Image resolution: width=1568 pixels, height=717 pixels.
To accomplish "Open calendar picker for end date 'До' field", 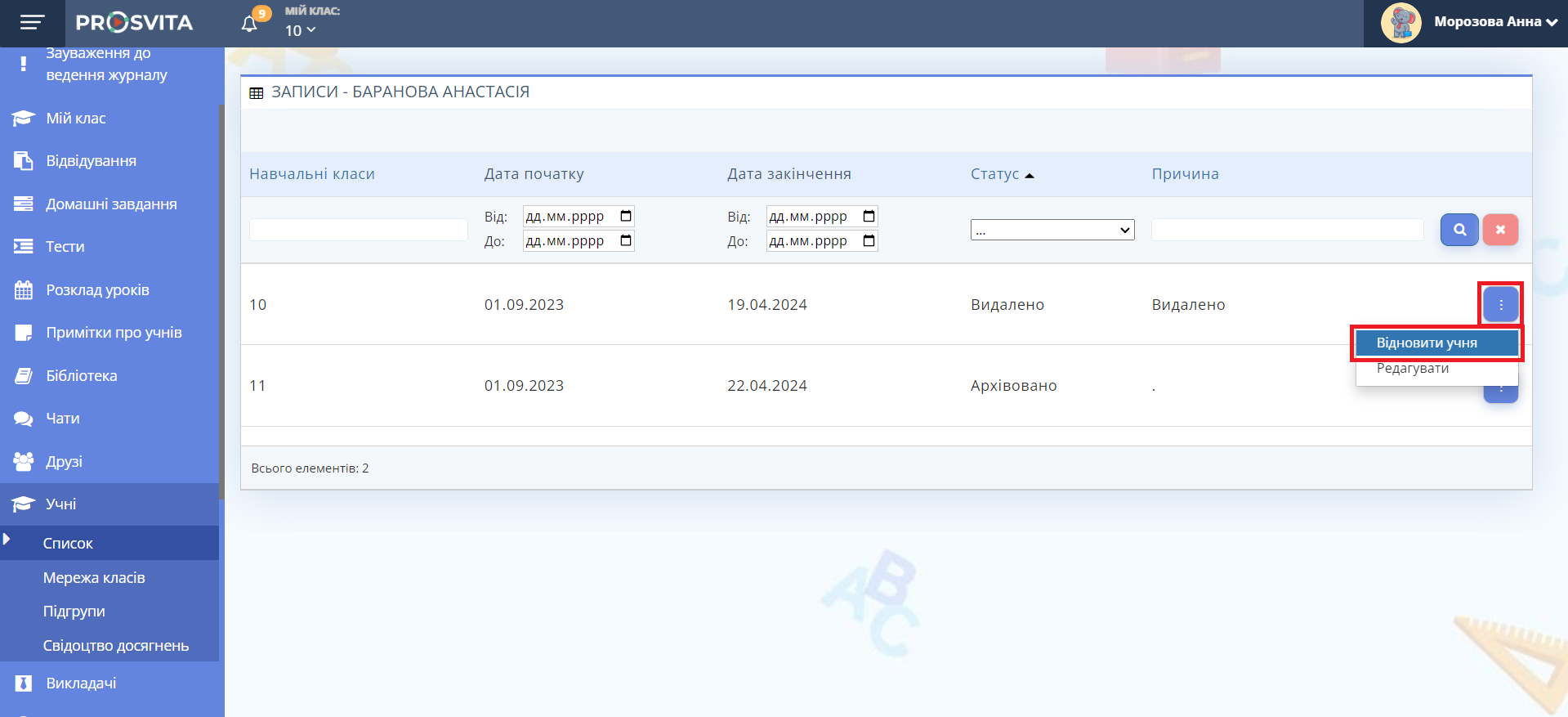I will 869,241.
